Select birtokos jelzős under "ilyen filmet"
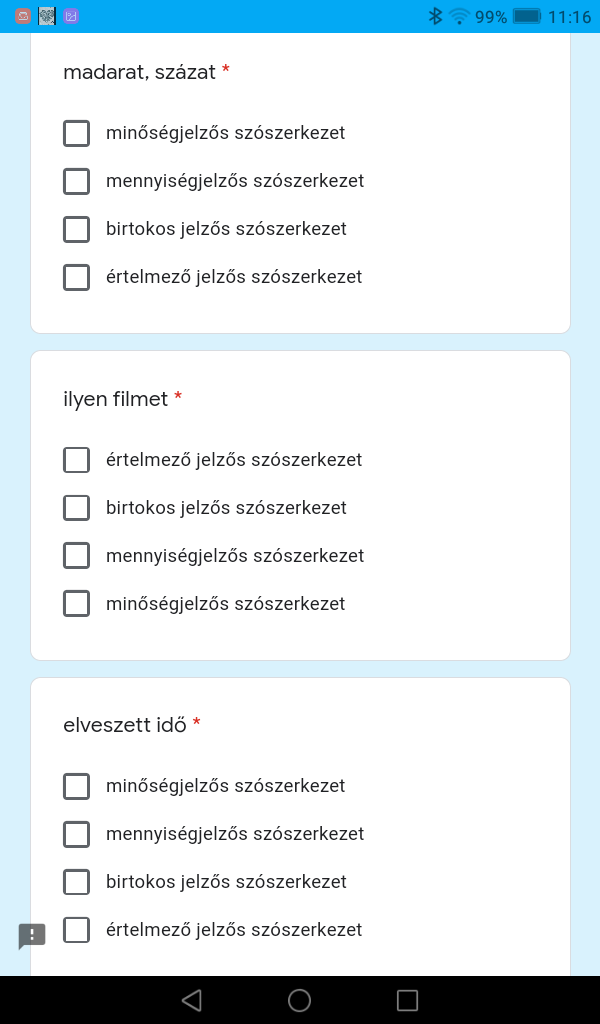Viewport: 600px width, 1024px height. tap(77, 508)
